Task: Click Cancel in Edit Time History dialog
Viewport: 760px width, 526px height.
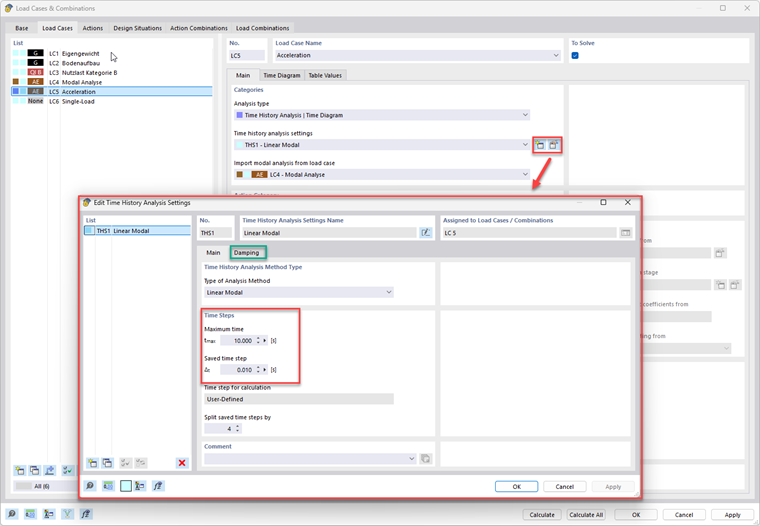Action: pos(565,486)
